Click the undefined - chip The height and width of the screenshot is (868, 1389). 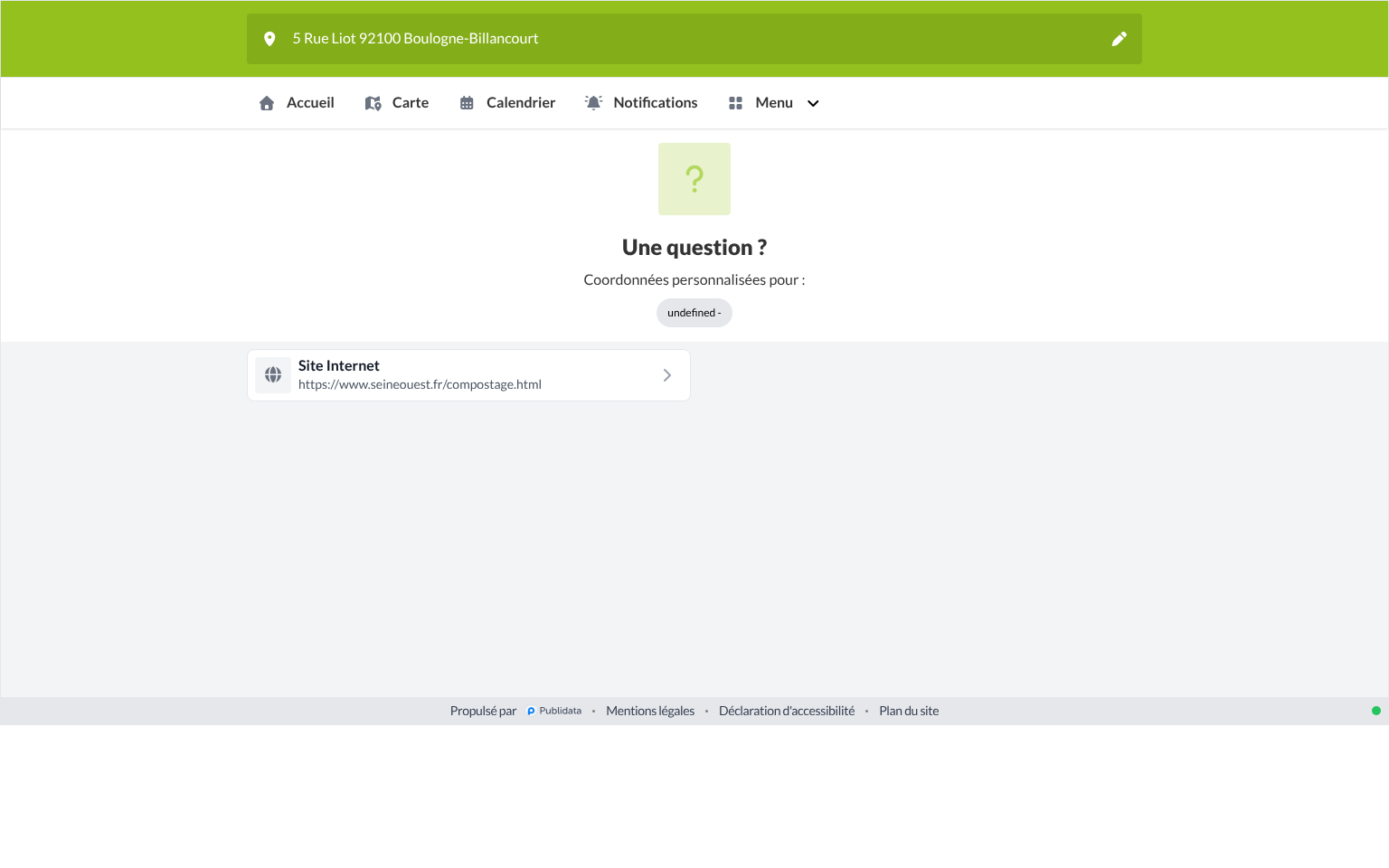(694, 313)
